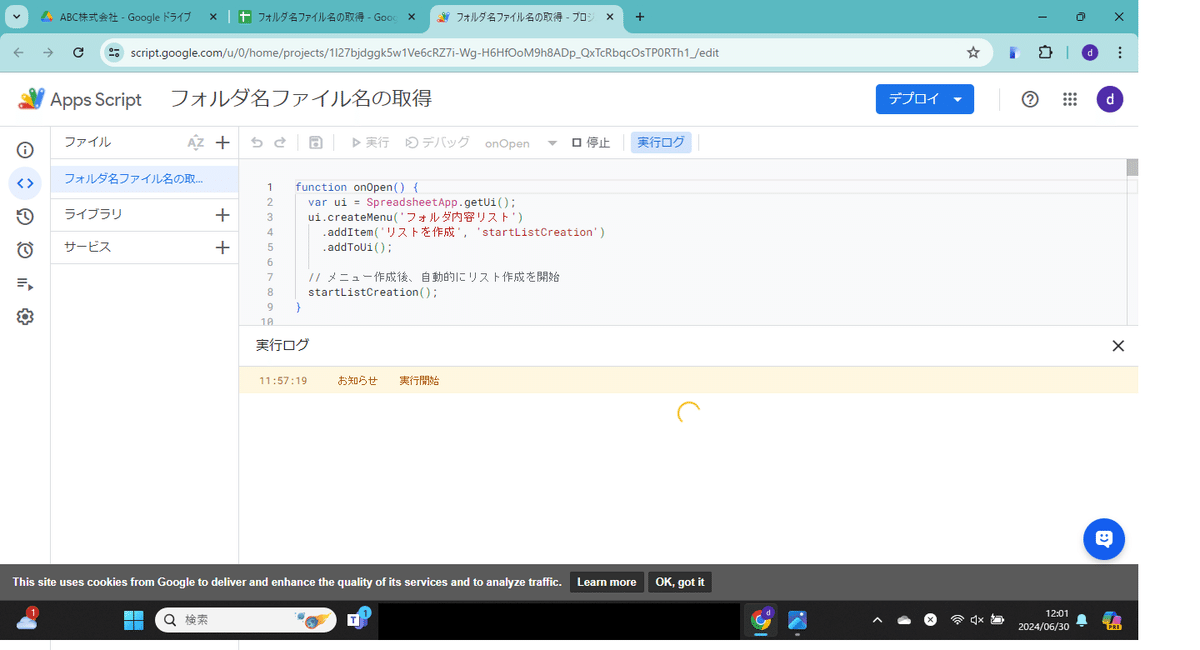Image resolution: width=1200 pixels, height=650 pixels.
Task: Open the Chrome icon in taskbar
Action: (x=761, y=621)
